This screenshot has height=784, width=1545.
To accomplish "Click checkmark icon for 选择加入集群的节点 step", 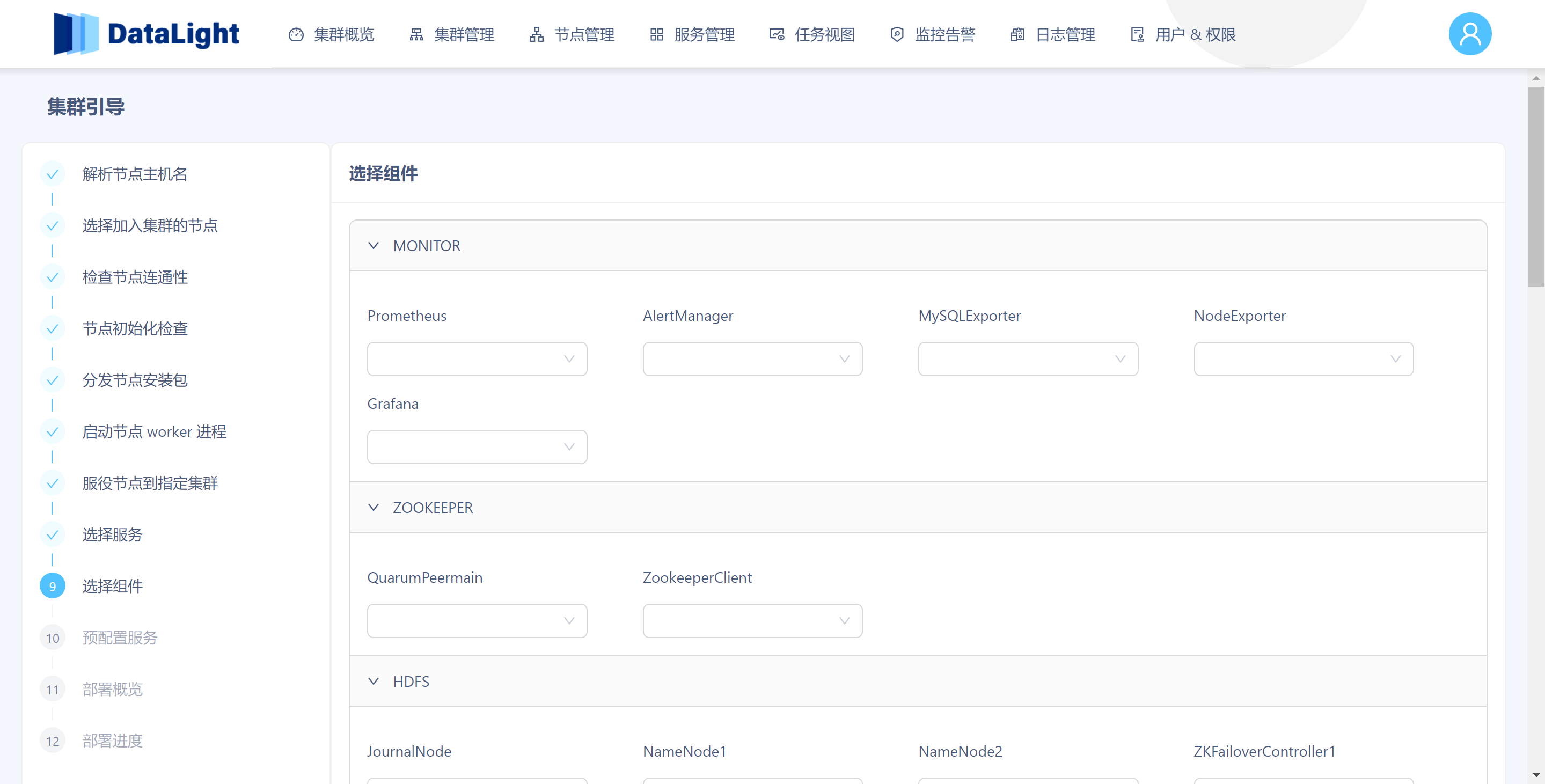I will (52, 225).
